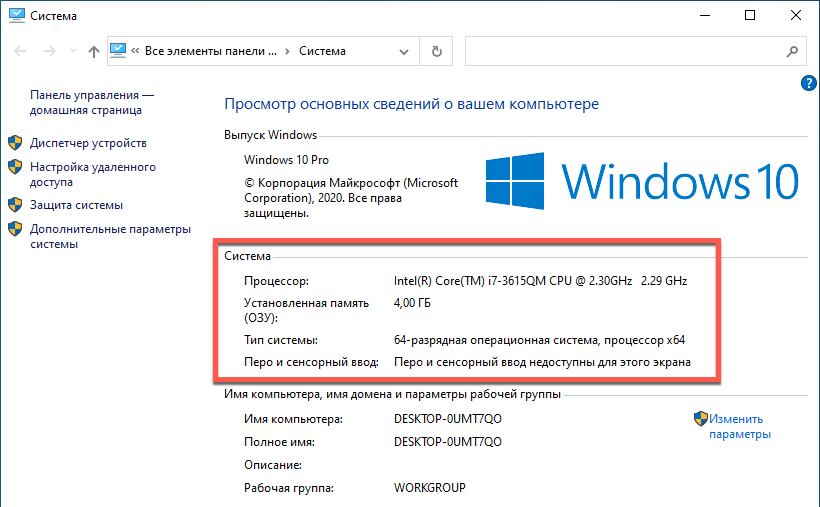The image size is (820, 507).
Task: Click the Windows 10 logo image
Action: tap(642, 181)
